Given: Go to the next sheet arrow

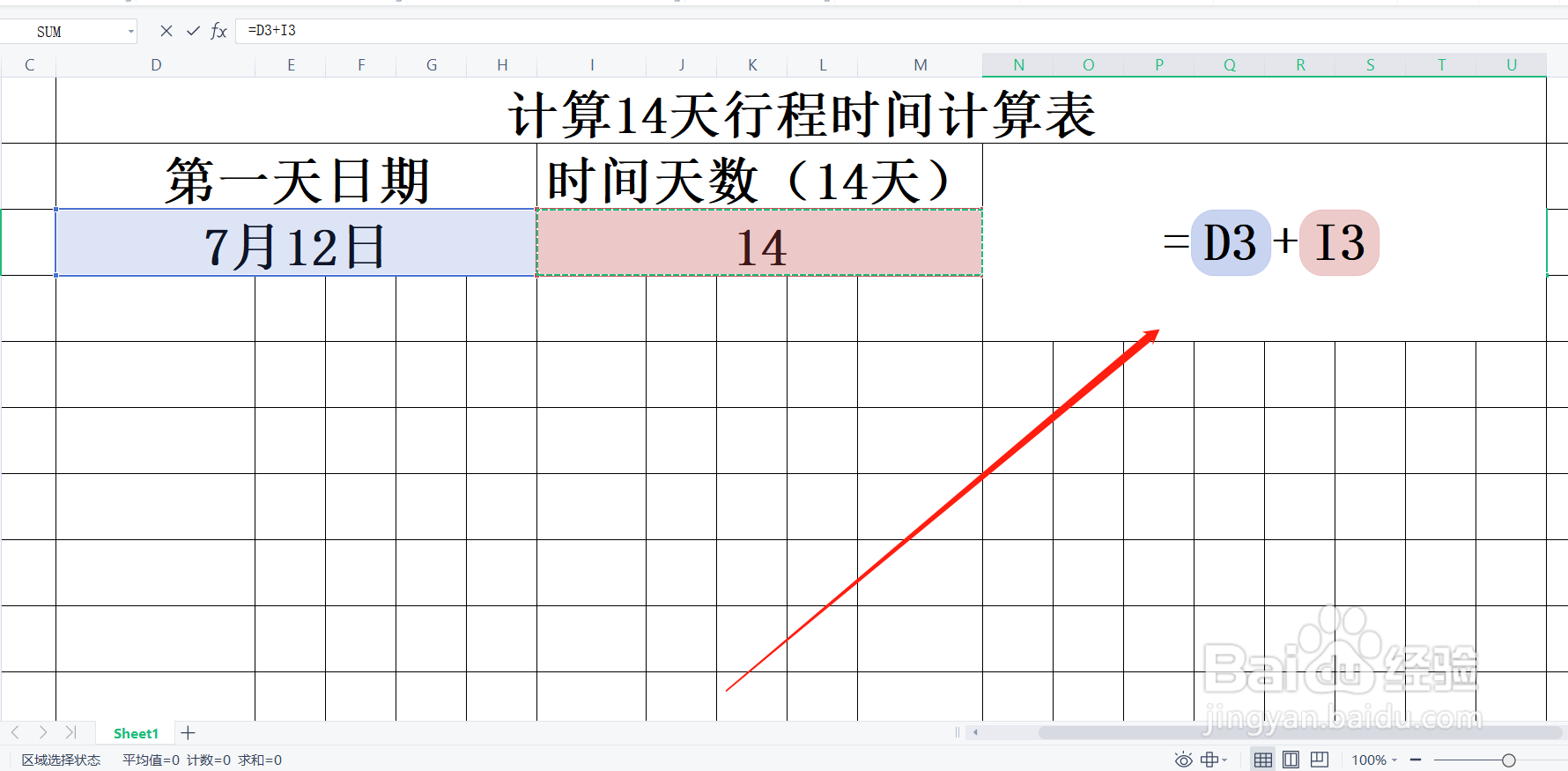Looking at the screenshot, I should click(42, 732).
